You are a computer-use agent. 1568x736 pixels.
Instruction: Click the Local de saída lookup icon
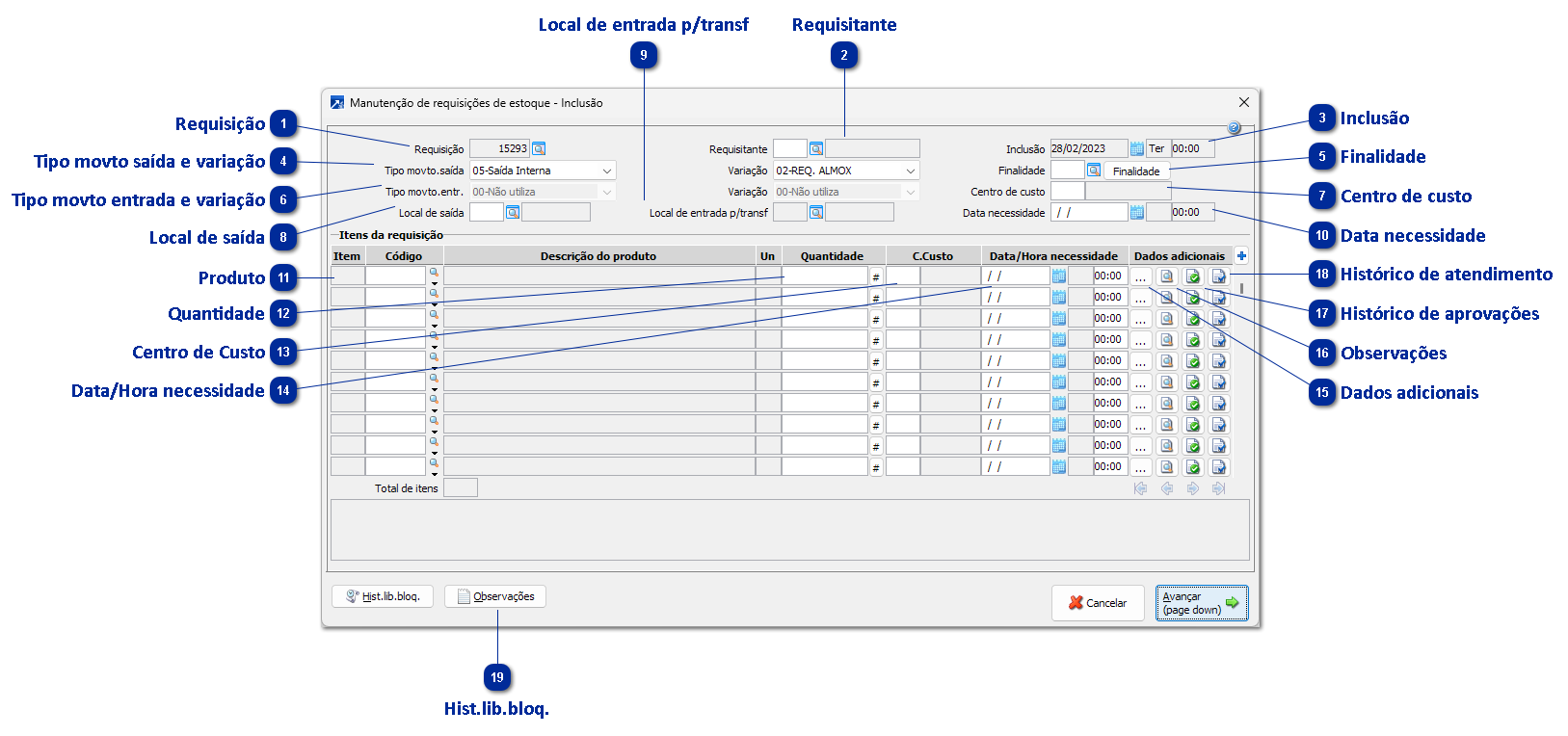click(x=513, y=212)
